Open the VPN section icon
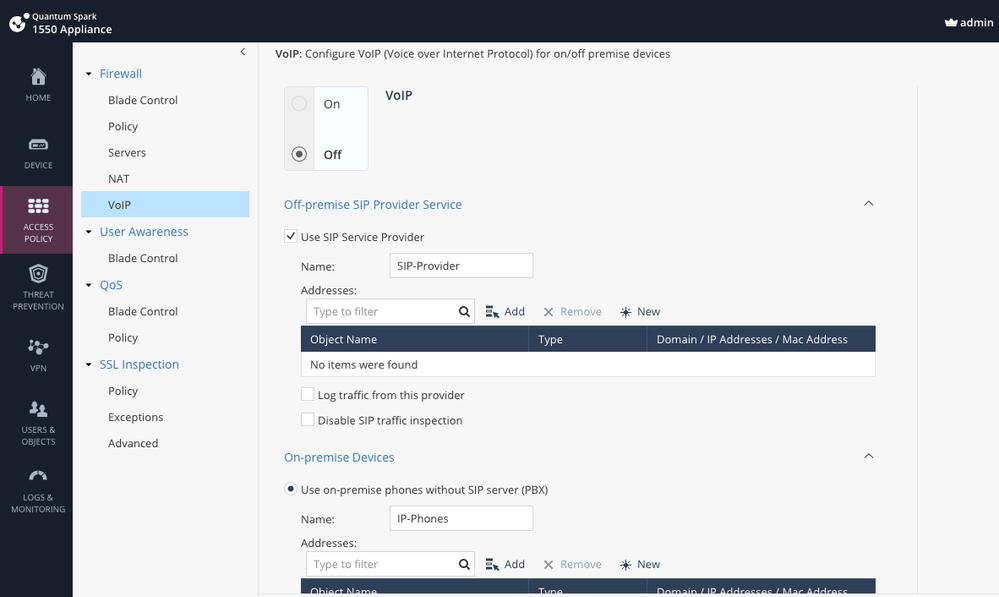Image resolution: width=999 pixels, height=597 pixels. [x=38, y=347]
